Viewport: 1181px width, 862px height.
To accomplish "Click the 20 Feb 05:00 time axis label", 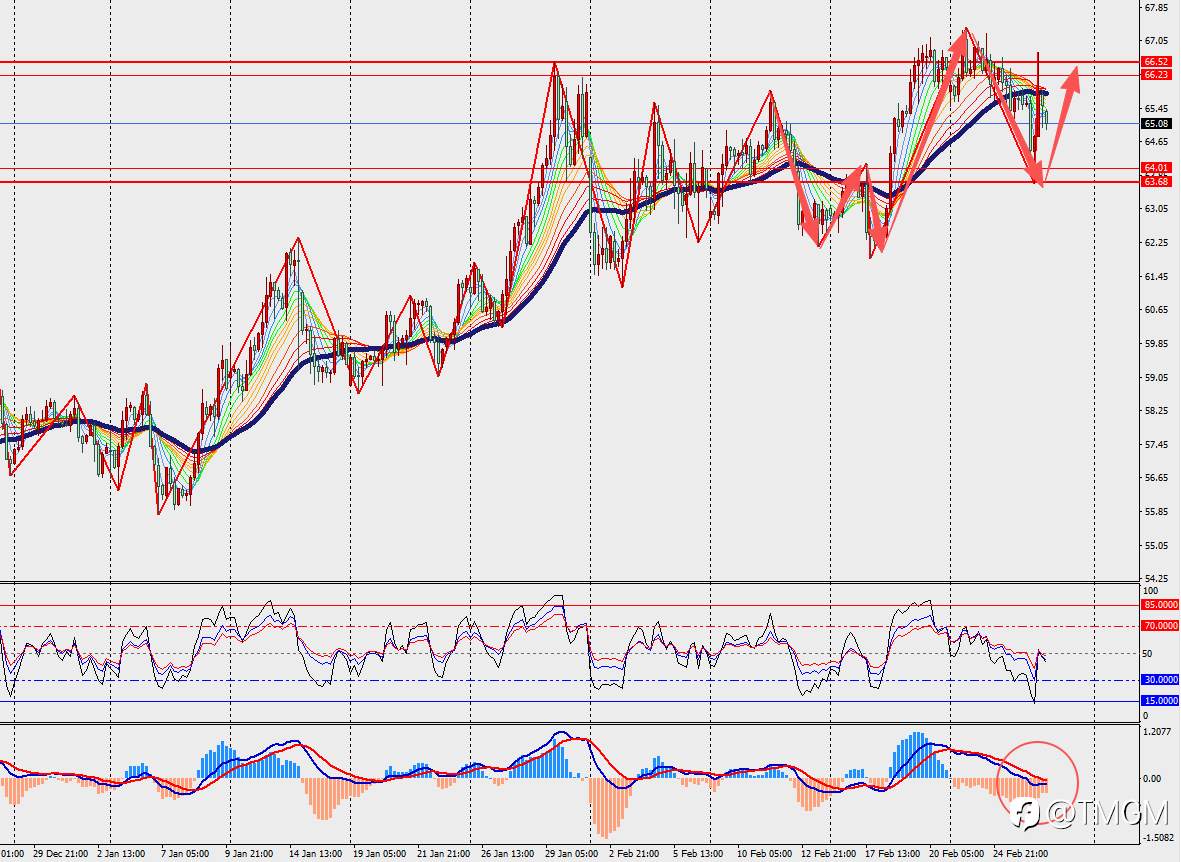I will (957, 854).
